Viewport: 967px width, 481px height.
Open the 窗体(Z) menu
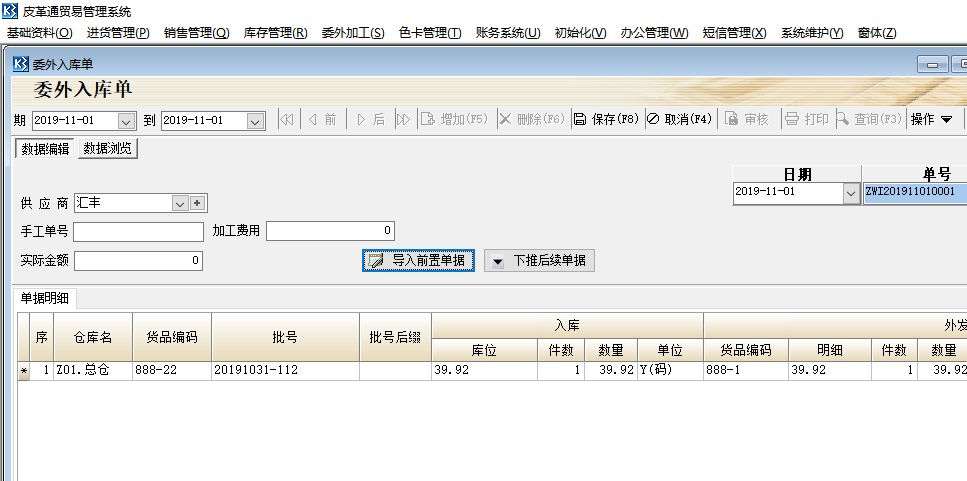coord(877,33)
